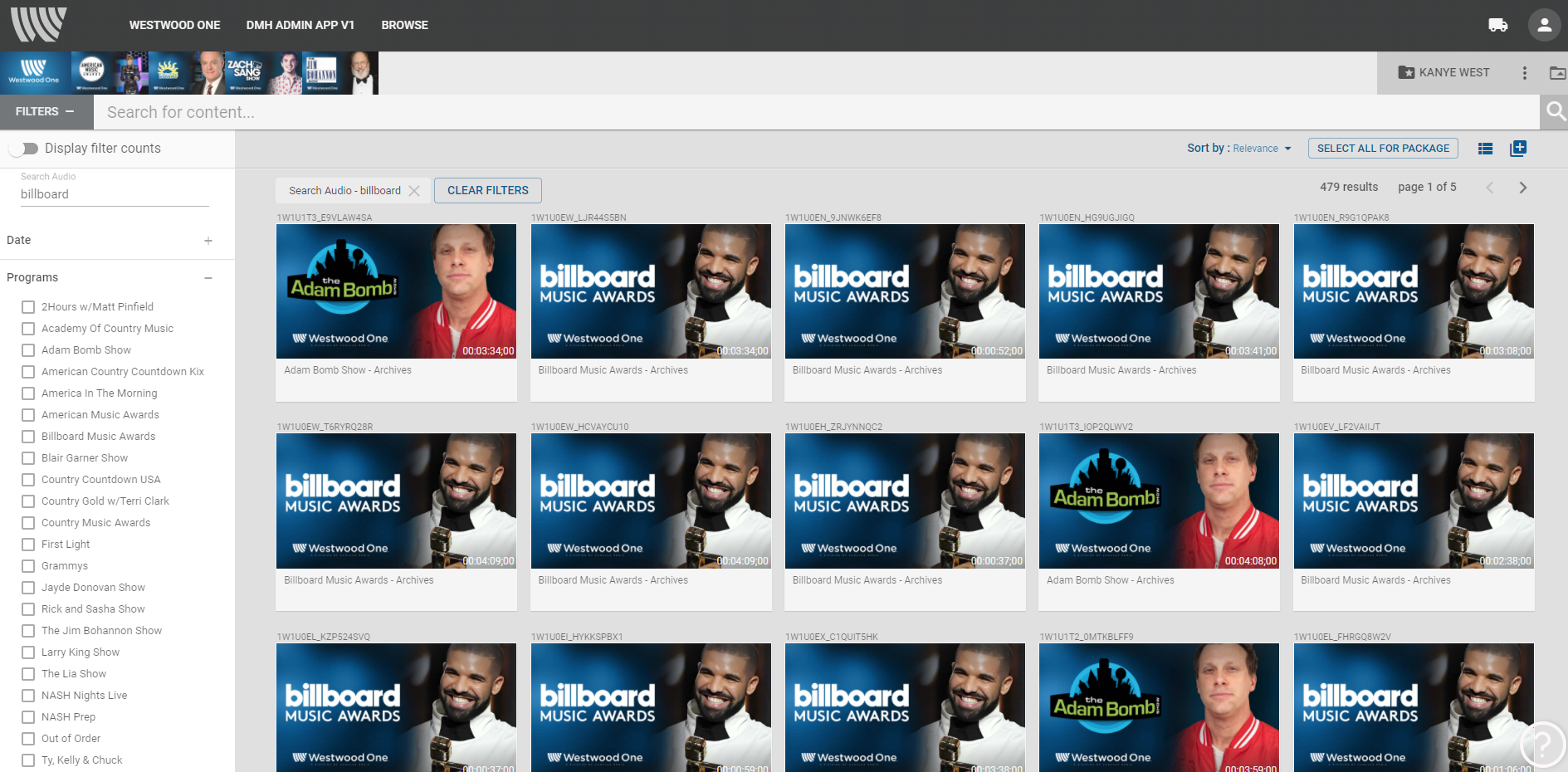Click the add-to-package plus icon
The image size is (1568, 772).
point(1518,149)
